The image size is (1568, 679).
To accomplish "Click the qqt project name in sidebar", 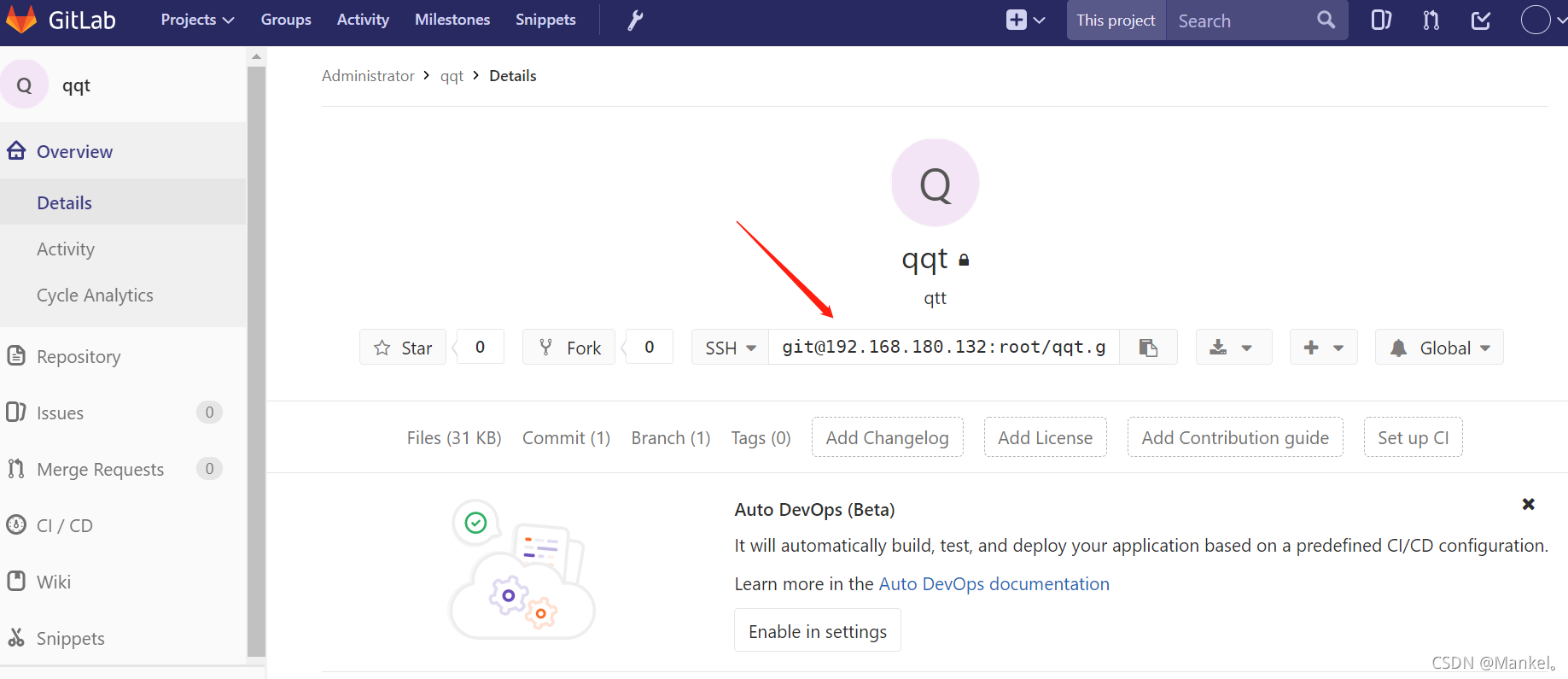I will pos(76,85).
